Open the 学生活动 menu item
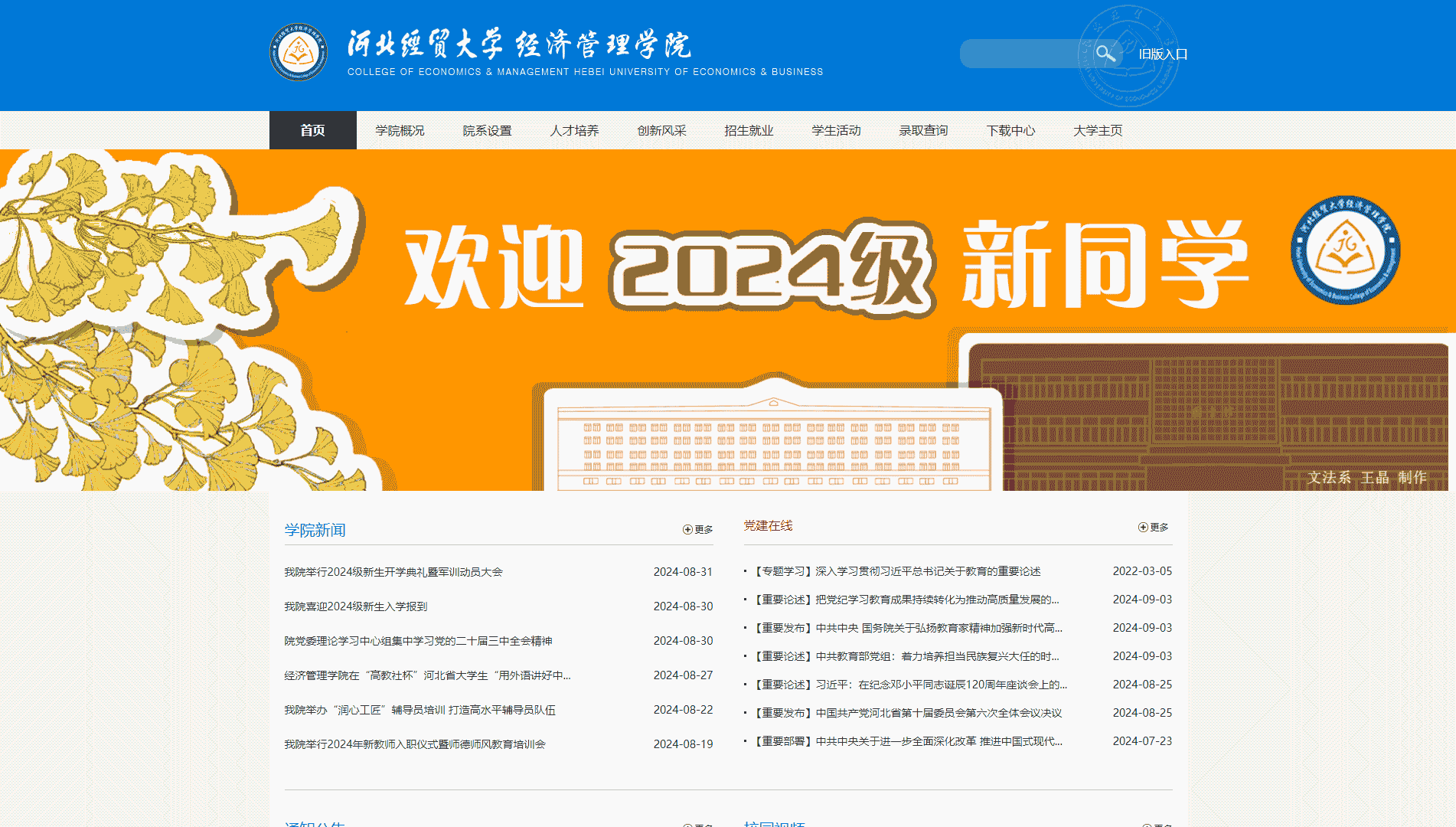The height and width of the screenshot is (827, 1456). (836, 131)
